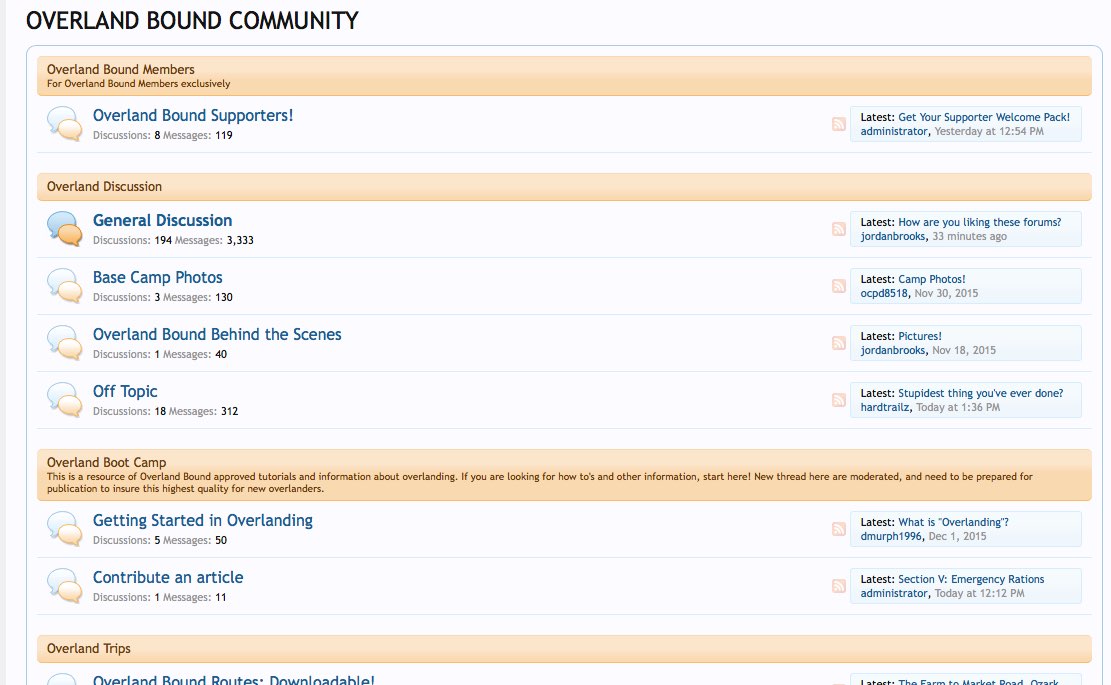
Task: Open latest thread How are you liking these forums?
Action: [980, 222]
